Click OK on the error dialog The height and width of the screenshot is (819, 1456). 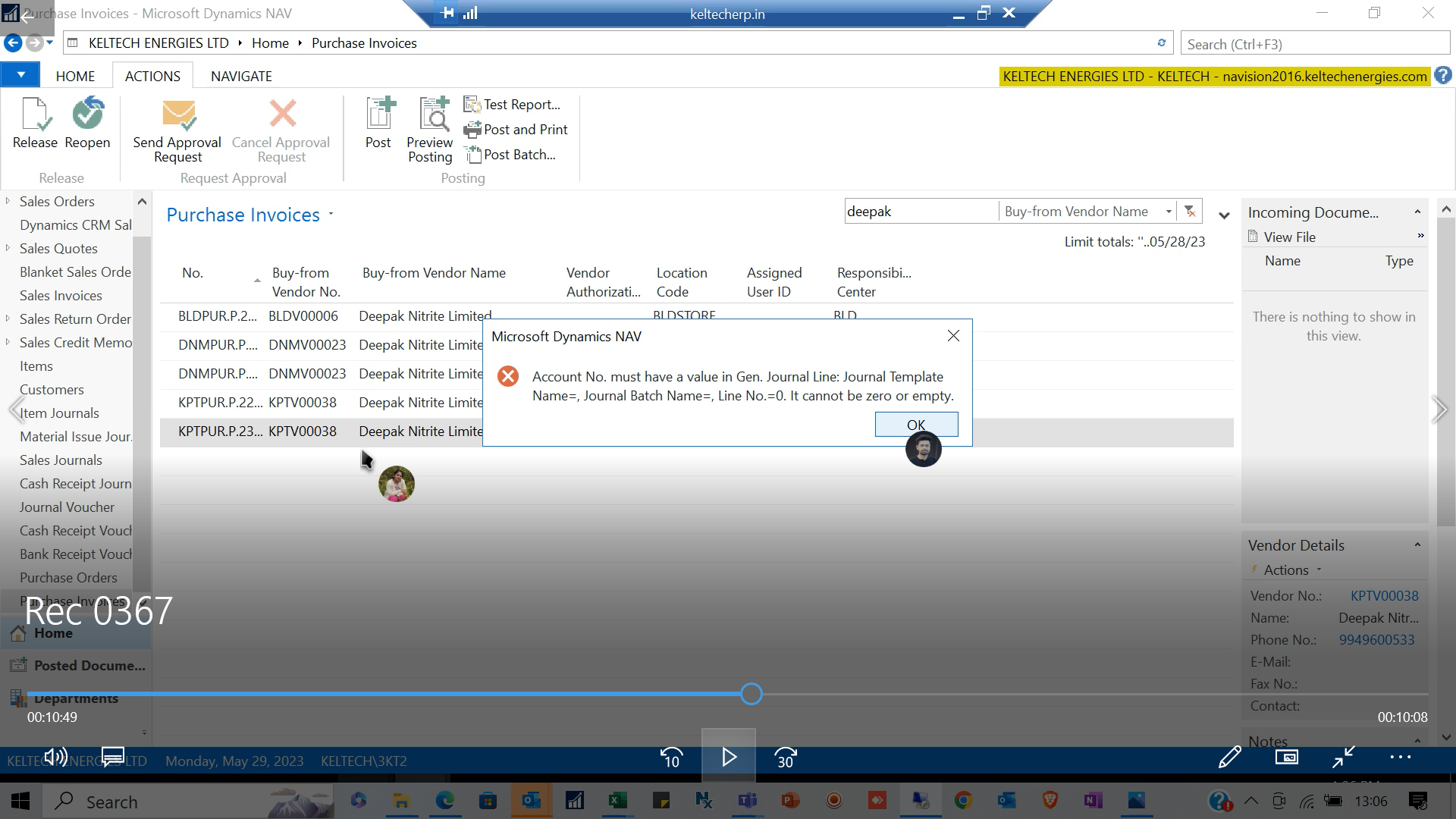(x=916, y=425)
